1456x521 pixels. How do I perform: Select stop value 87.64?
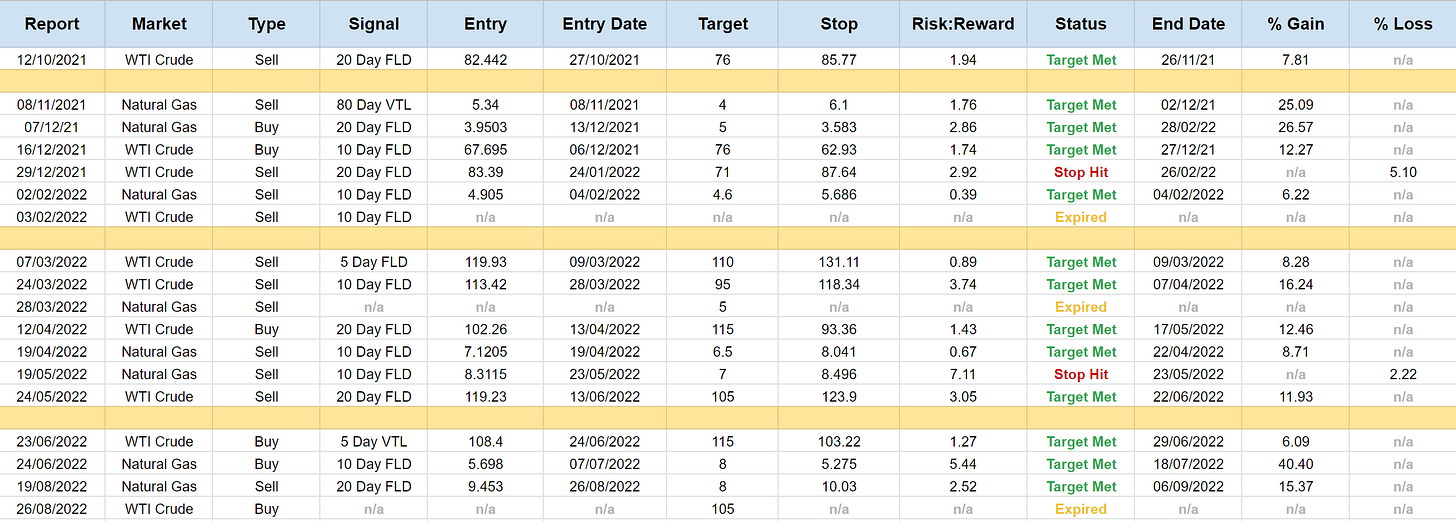point(839,172)
